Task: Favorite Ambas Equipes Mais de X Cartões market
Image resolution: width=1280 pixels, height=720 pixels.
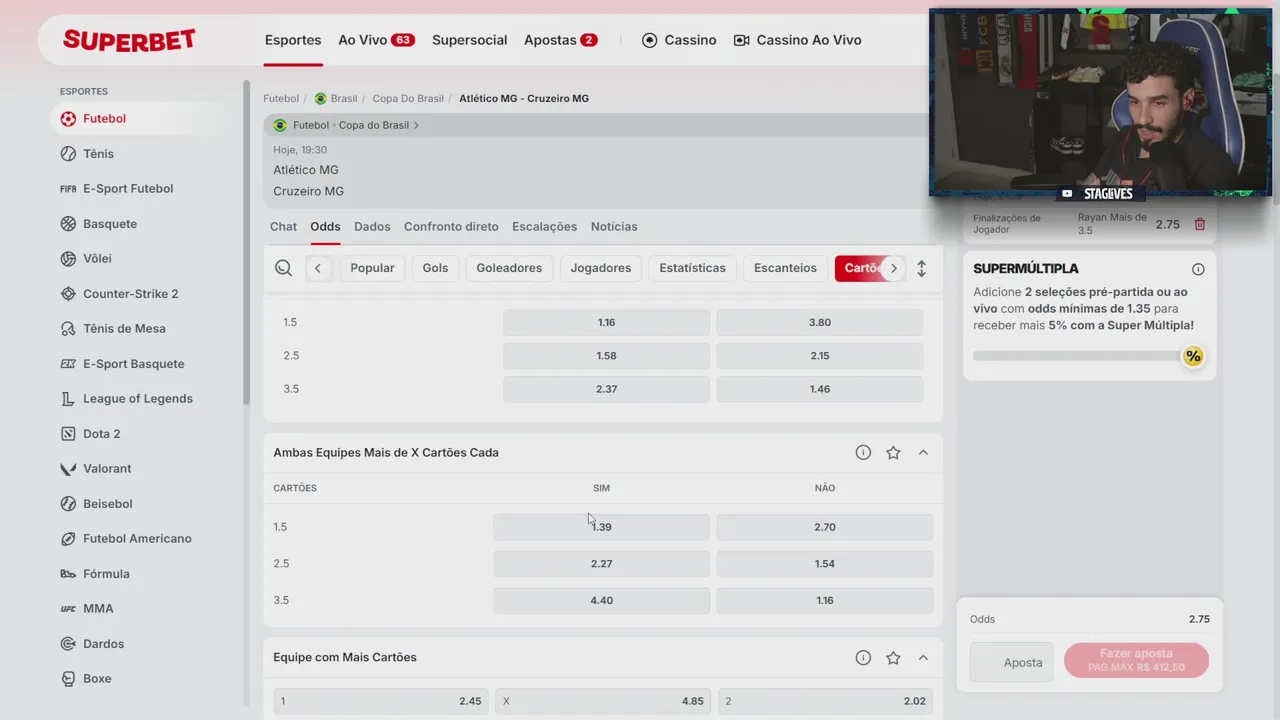Action: click(x=893, y=453)
